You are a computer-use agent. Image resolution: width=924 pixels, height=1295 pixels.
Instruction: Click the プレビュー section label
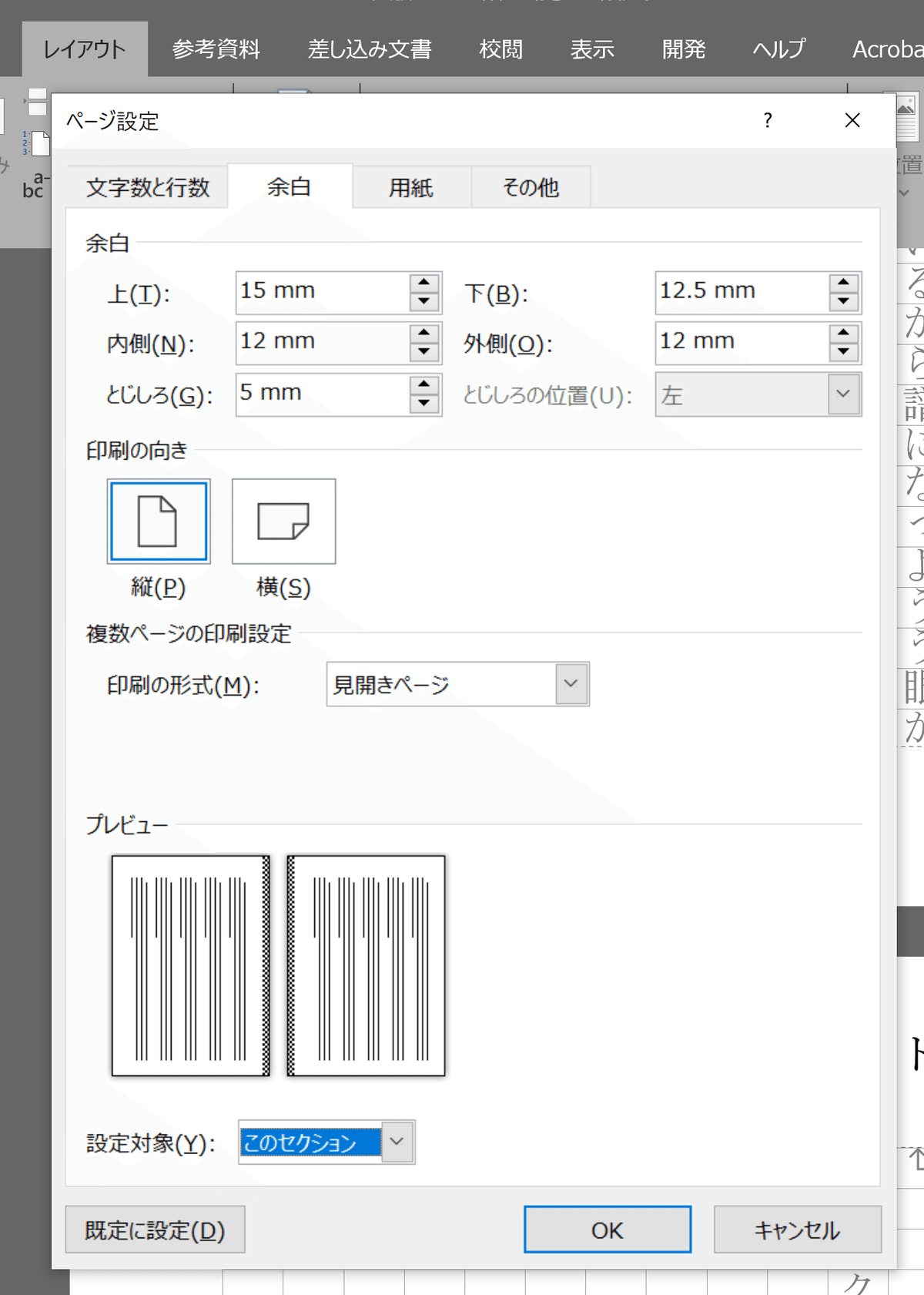click(x=127, y=824)
